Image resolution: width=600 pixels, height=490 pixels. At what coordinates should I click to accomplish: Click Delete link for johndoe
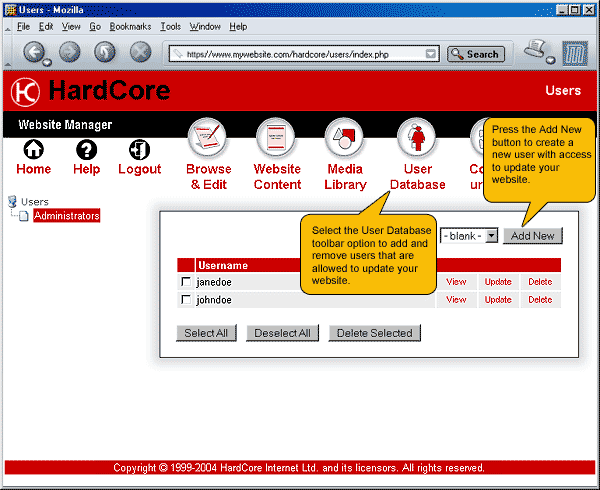(540, 300)
